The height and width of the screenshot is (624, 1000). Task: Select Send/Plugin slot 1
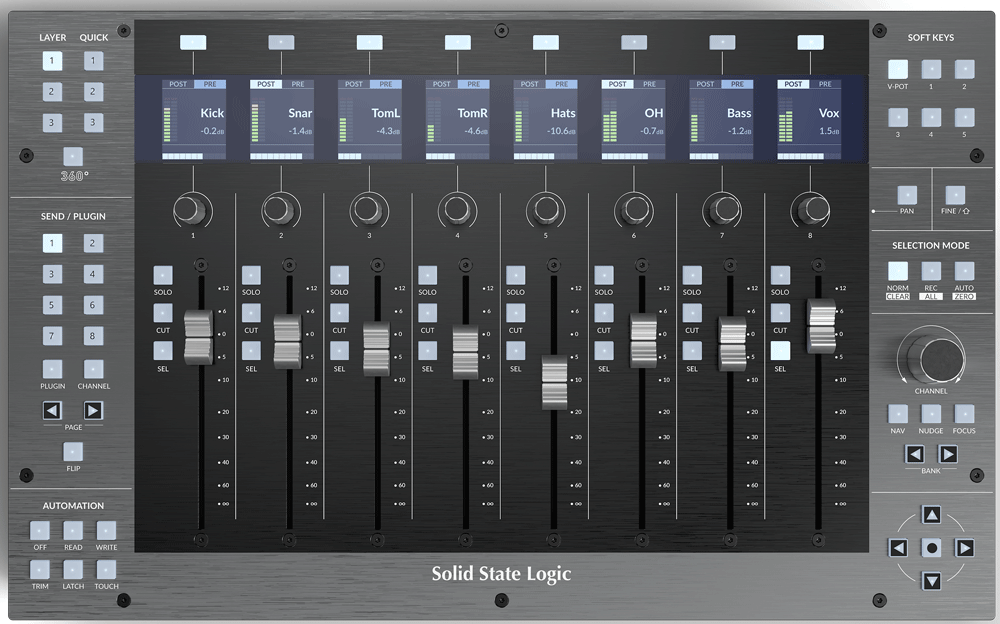[x=52, y=243]
